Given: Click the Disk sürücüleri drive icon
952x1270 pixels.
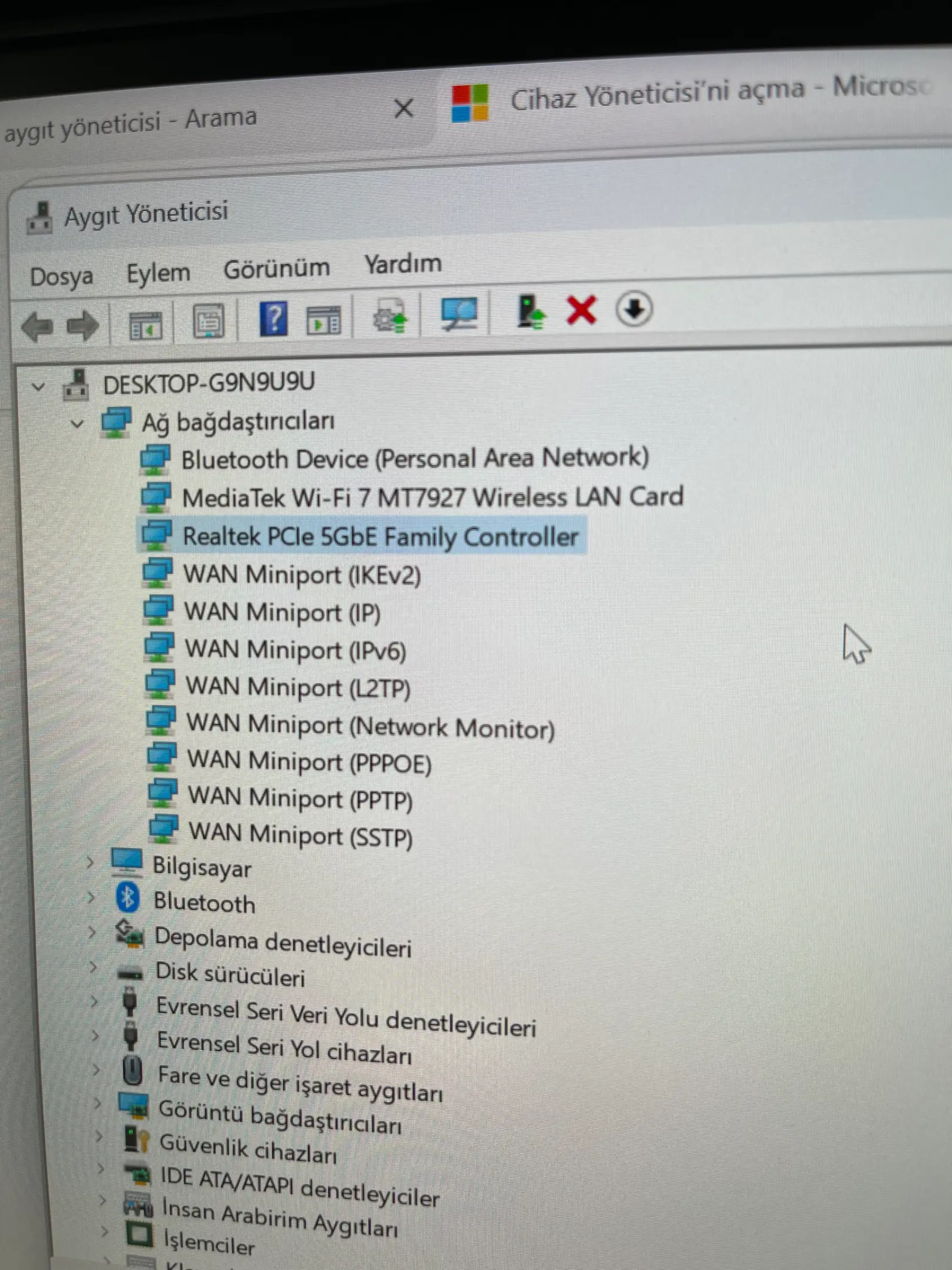Looking at the screenshot, I should click(130, 972).
